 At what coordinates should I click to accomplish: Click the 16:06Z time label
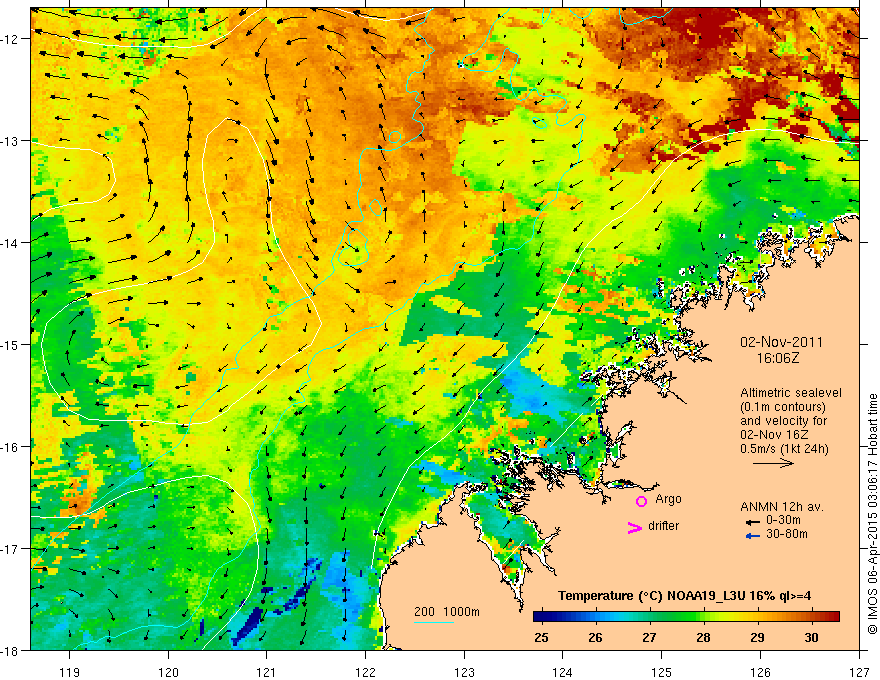tap(777, 358)
